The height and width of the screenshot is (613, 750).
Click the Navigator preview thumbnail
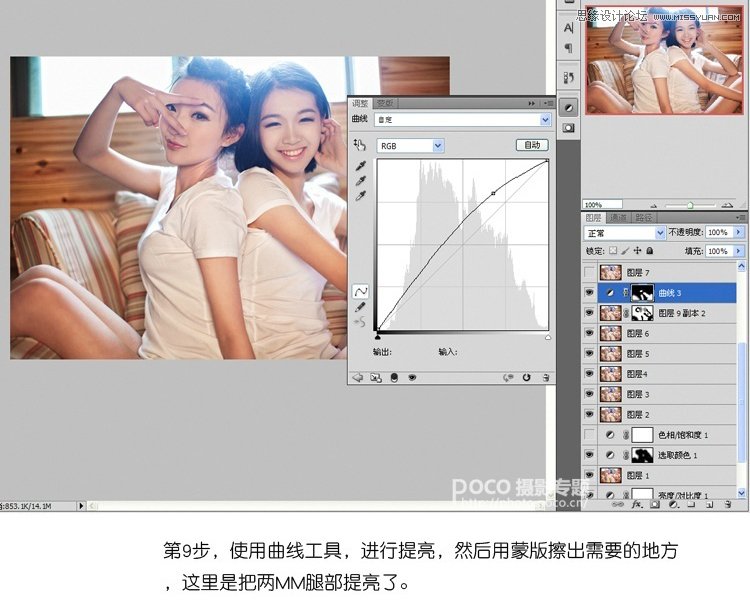point(664,60)
